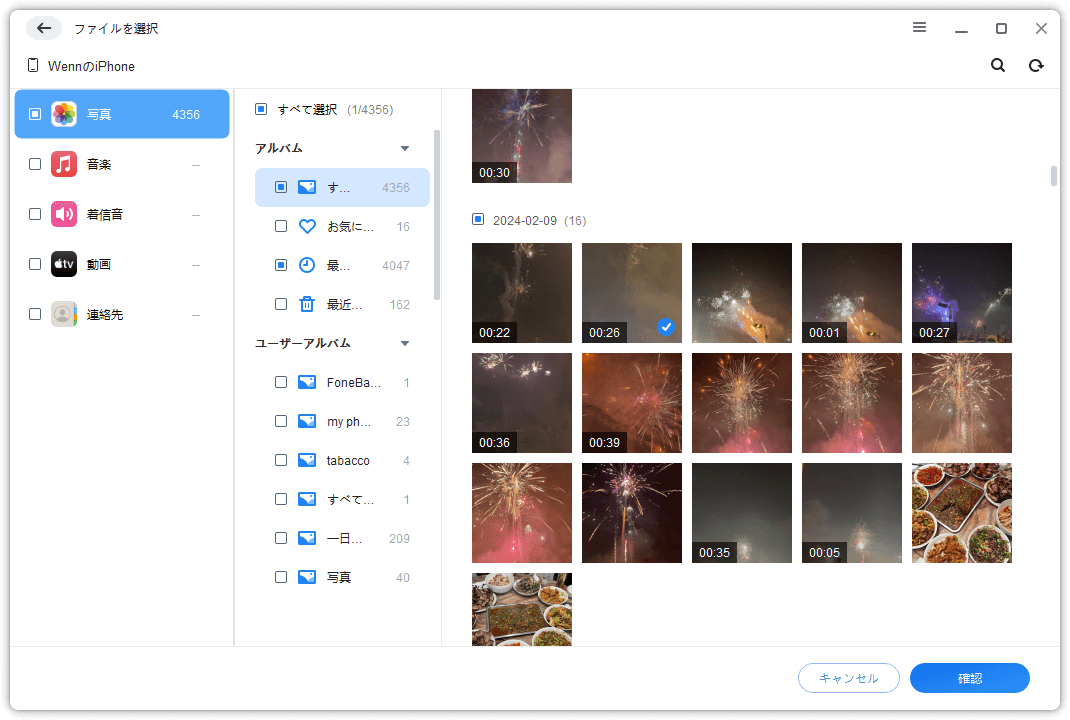Collapse the アルバム section arrow

(x=405, y=148)
